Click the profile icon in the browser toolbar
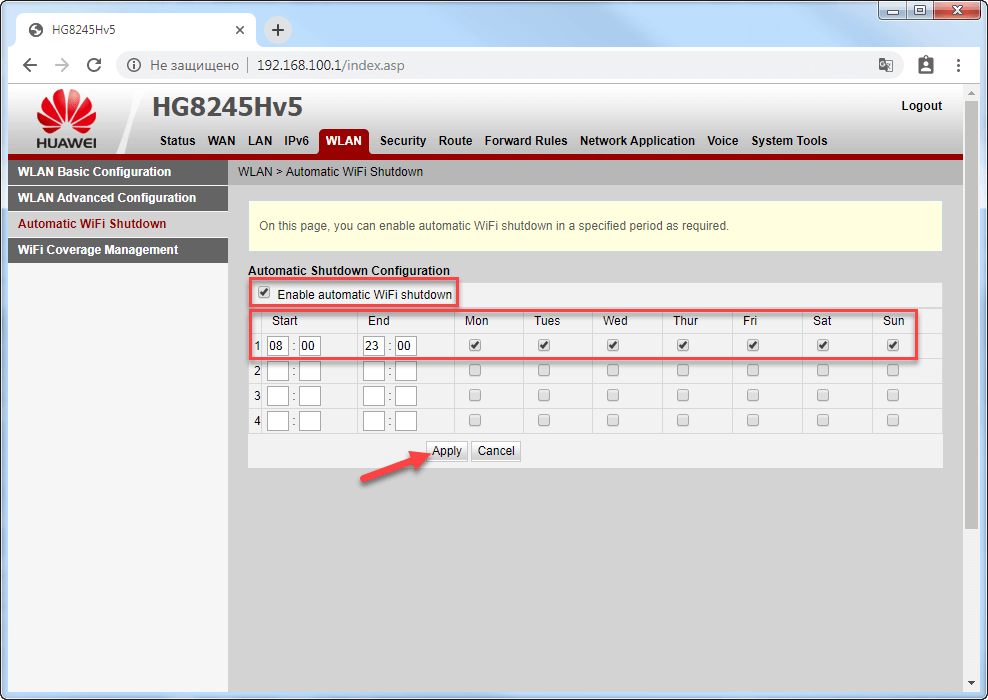 pyautogui.click(x=925, y=65)
